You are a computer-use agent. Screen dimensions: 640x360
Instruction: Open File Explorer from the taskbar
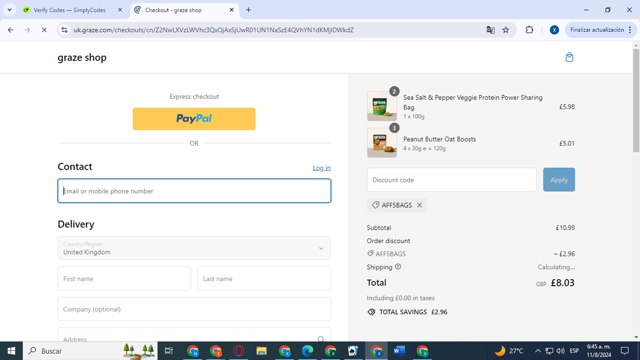point(262,351)
